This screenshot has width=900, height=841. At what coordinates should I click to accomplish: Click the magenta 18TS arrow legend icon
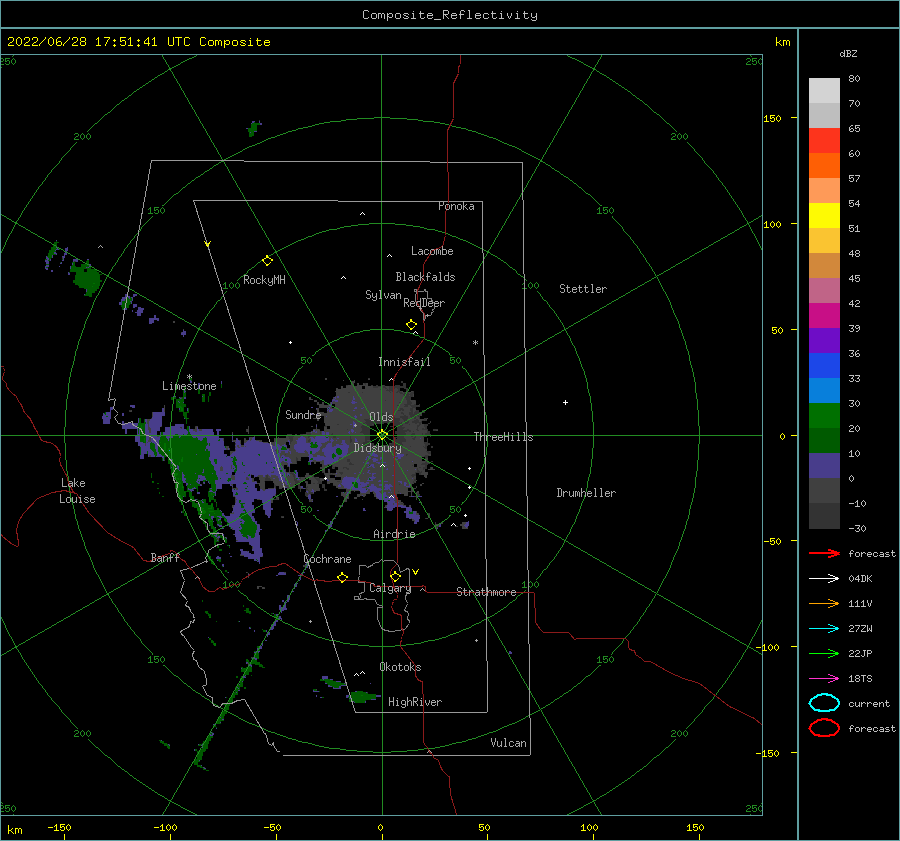point(824,678)
